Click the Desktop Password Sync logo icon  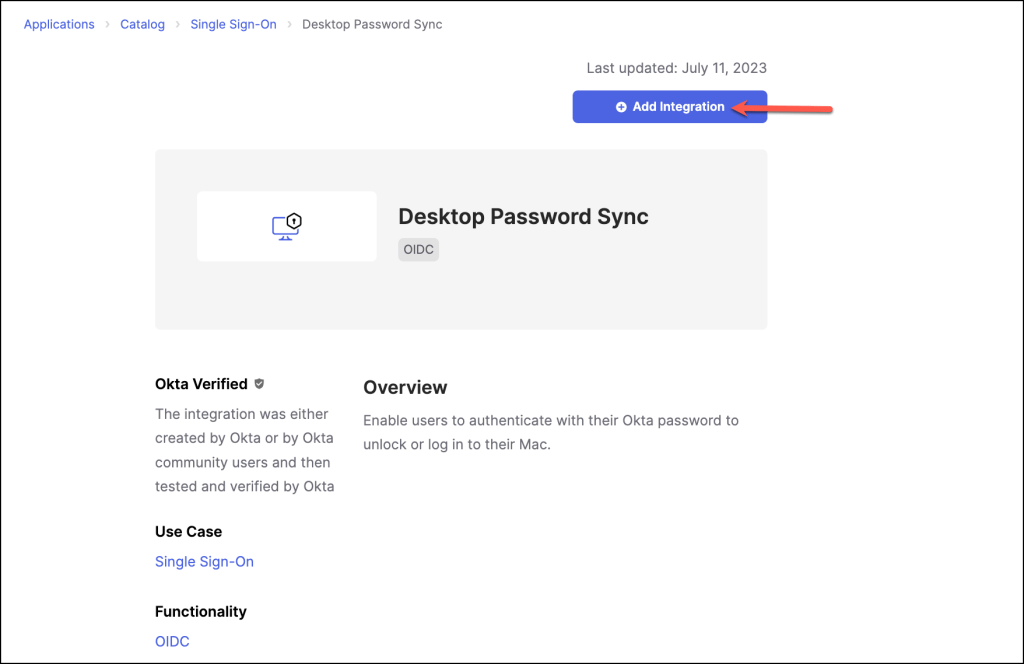tap(287, 226)
